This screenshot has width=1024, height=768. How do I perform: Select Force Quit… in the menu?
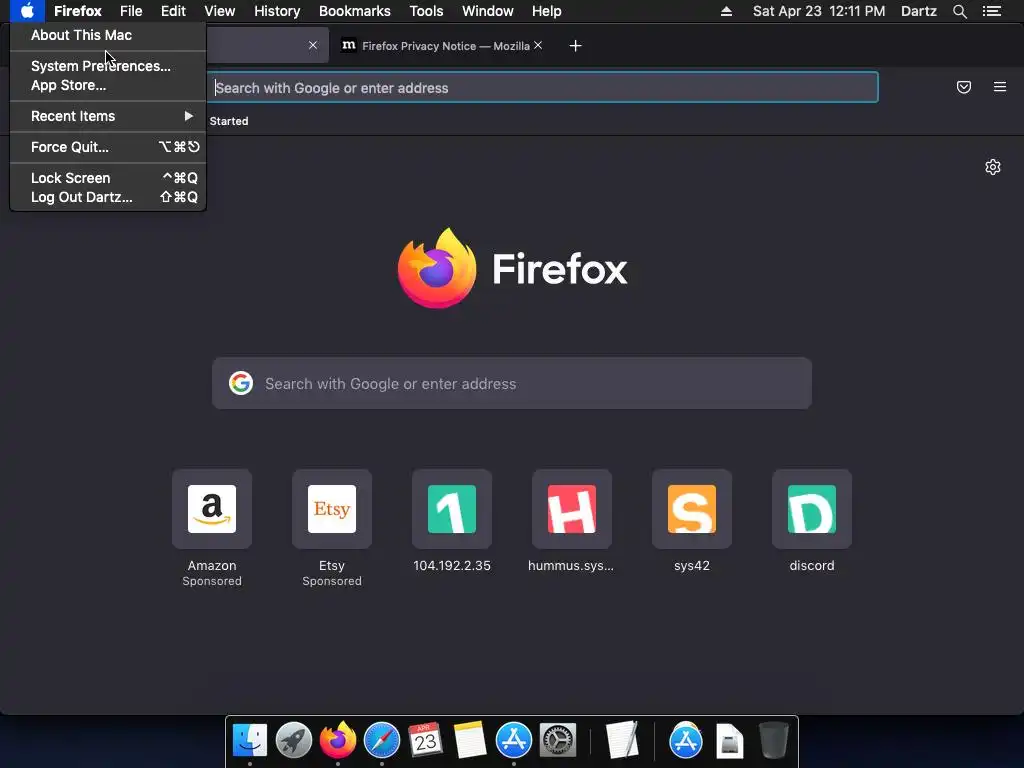tap(108, 147)
